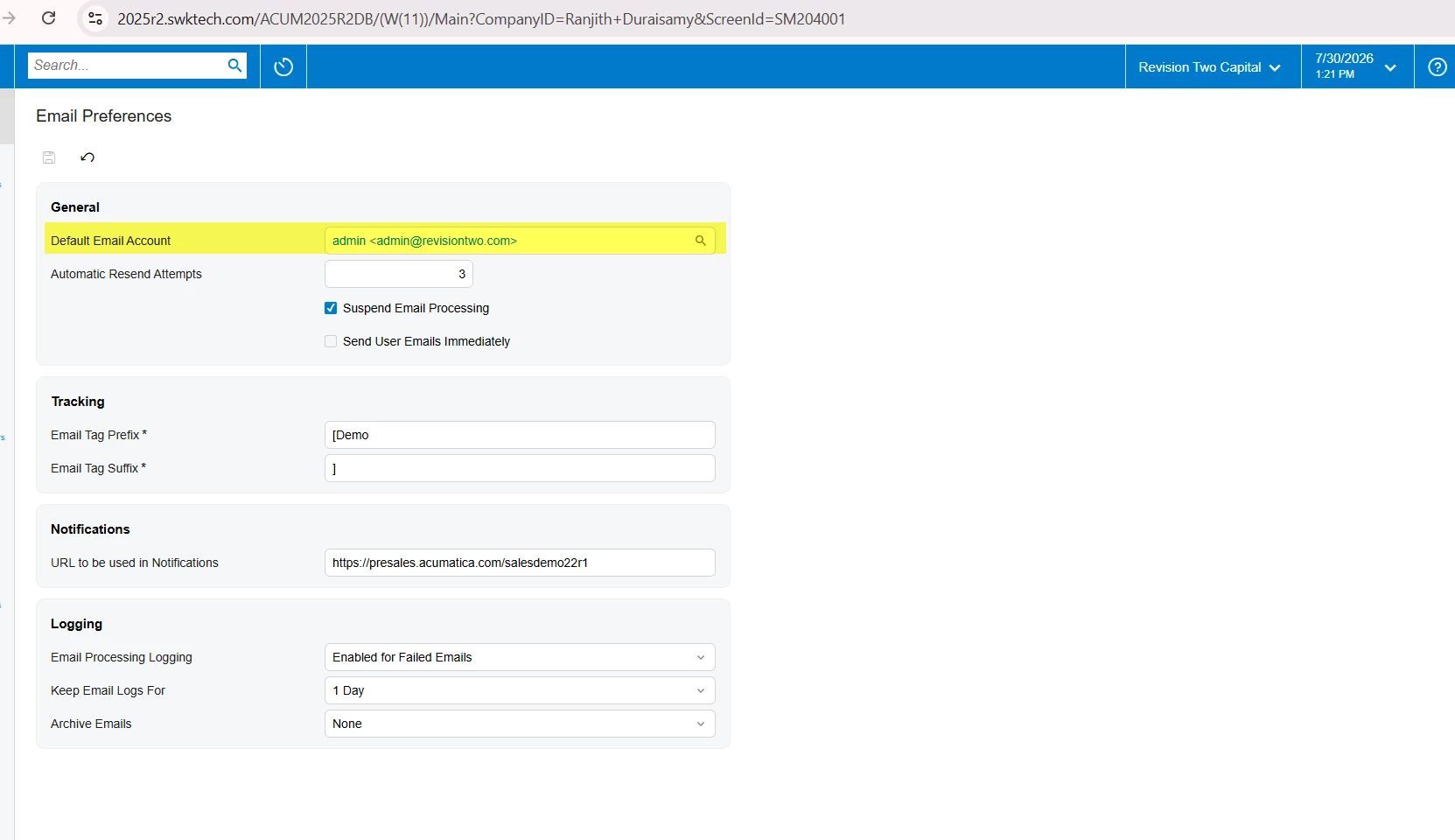The height and width of the screenshot is (840, 1455).
Task: Click the Automatic Resend Attempts label
Action: point(126,274)
